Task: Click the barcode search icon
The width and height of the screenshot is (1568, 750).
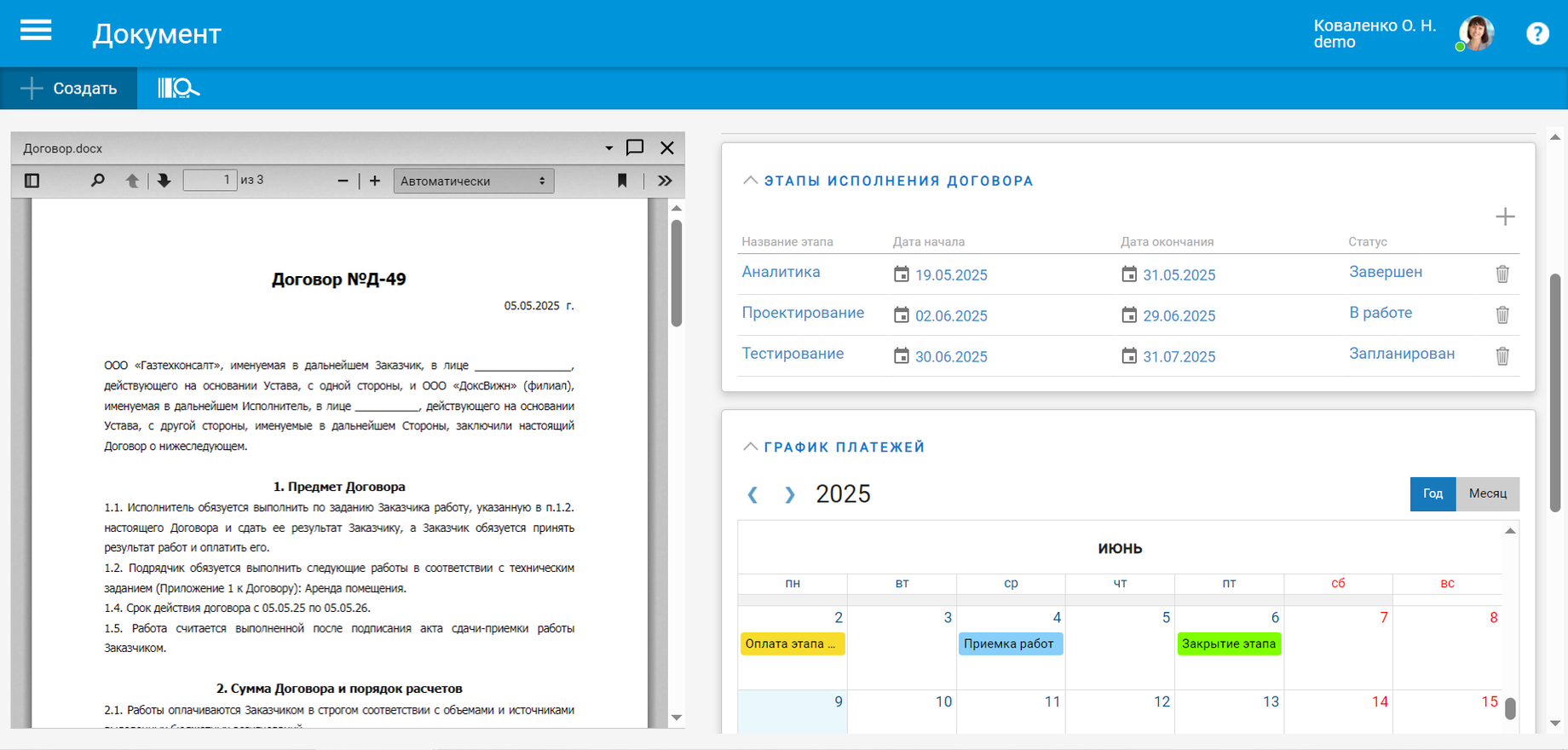Action: point(178,88)
